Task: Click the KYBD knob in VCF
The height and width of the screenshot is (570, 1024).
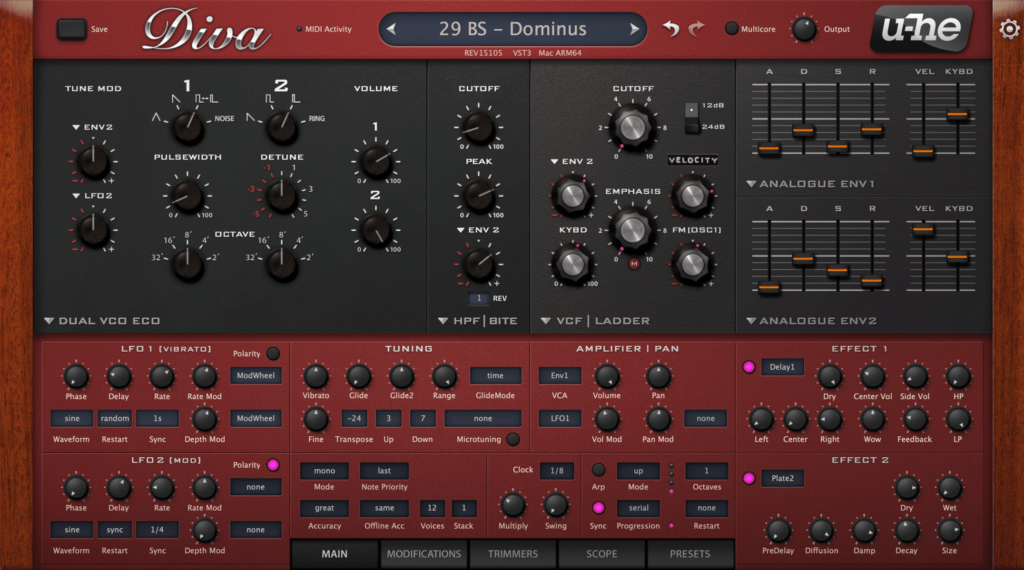Action: 573,264
